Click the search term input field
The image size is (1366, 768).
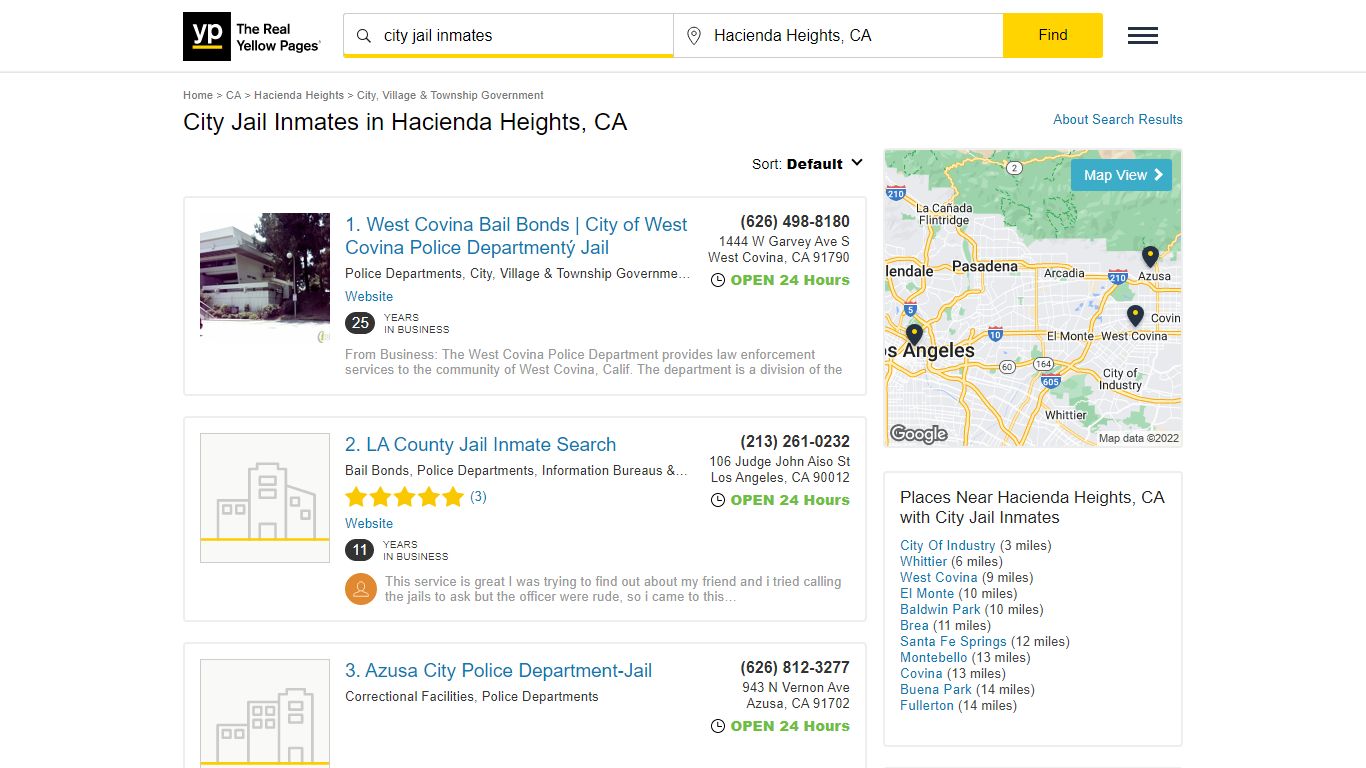(x=508, y=35)
